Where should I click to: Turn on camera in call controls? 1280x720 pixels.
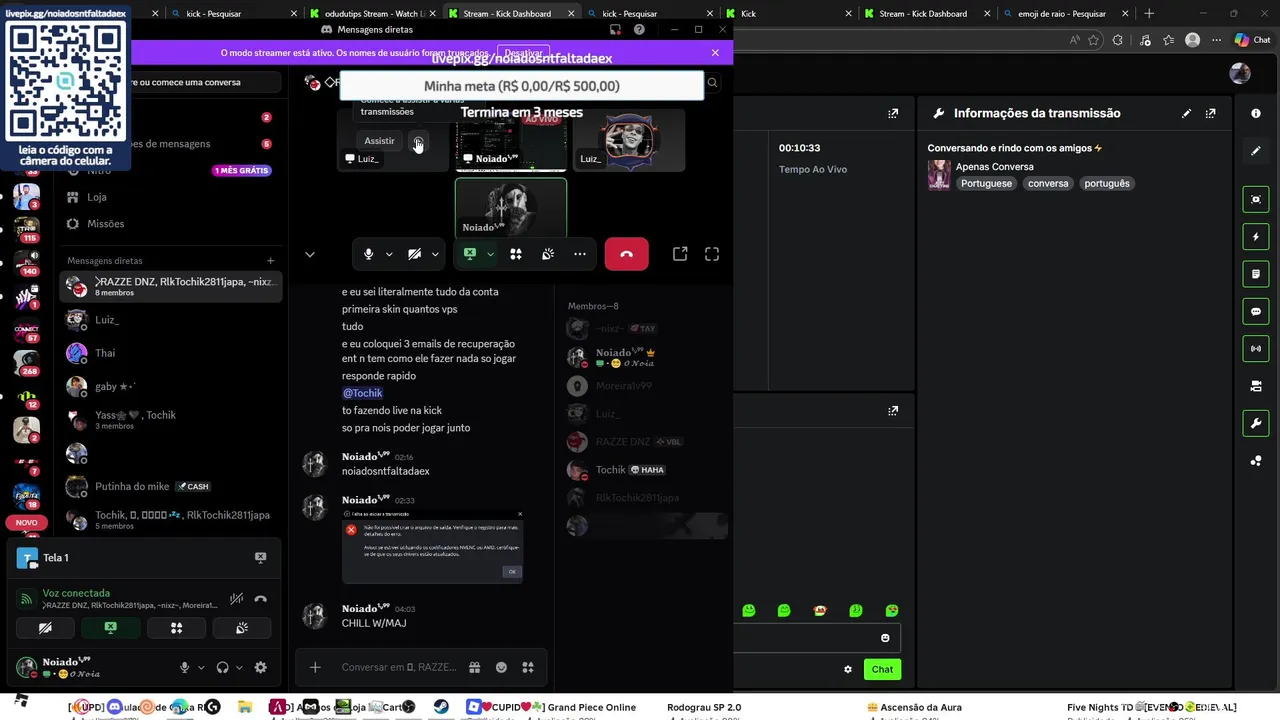click(415, 254)
